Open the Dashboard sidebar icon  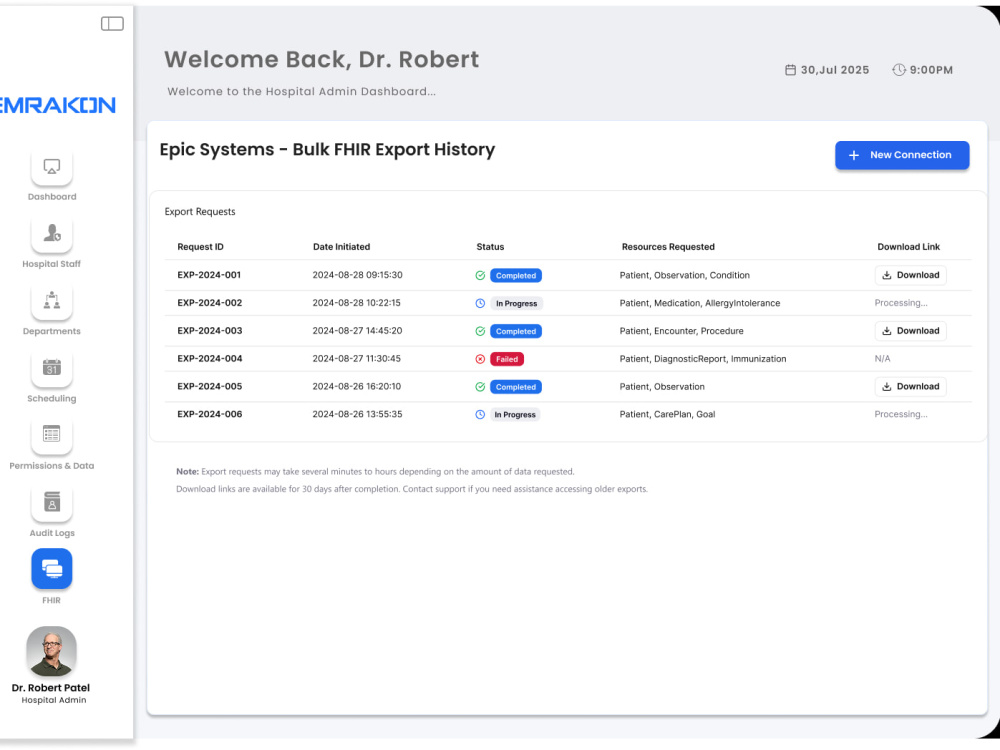coord(52,167)
